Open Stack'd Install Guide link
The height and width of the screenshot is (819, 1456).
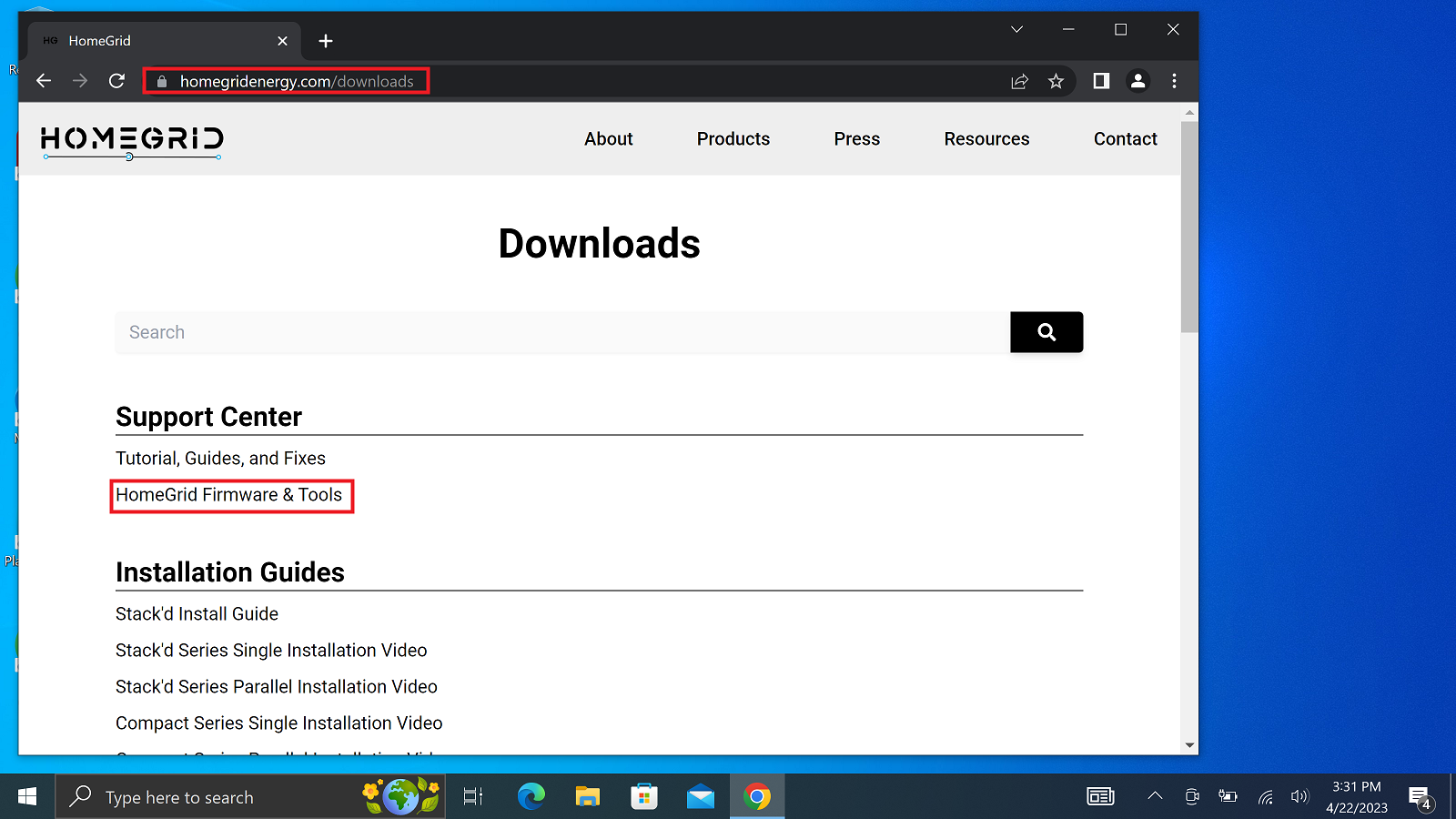197,614
